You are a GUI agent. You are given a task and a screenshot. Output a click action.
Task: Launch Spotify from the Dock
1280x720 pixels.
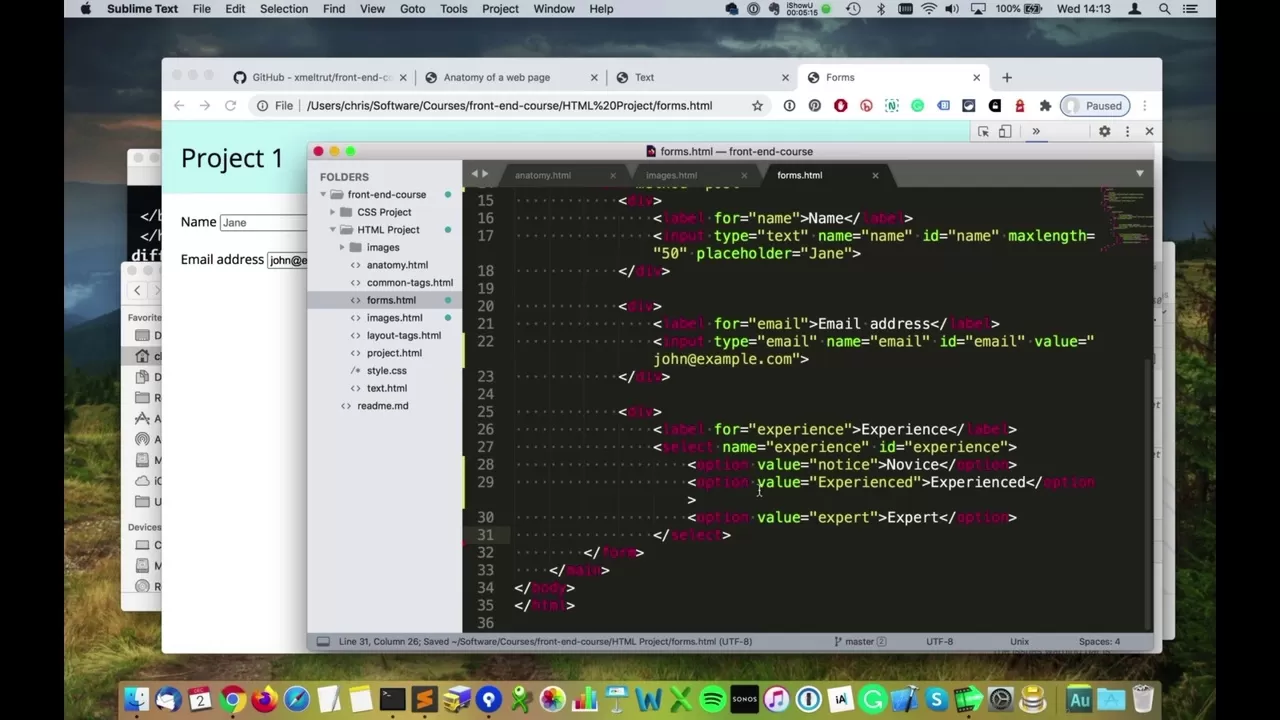click(712, 699)
